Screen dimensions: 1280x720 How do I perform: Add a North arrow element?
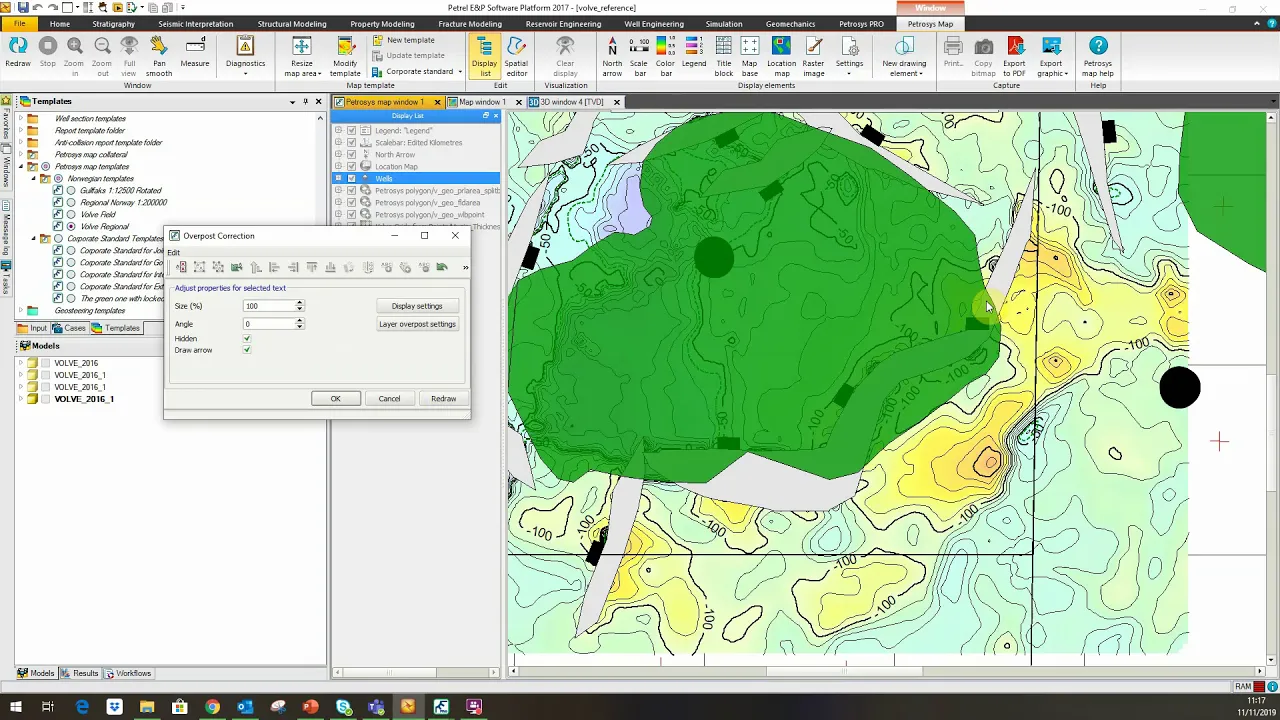(612, 56)
